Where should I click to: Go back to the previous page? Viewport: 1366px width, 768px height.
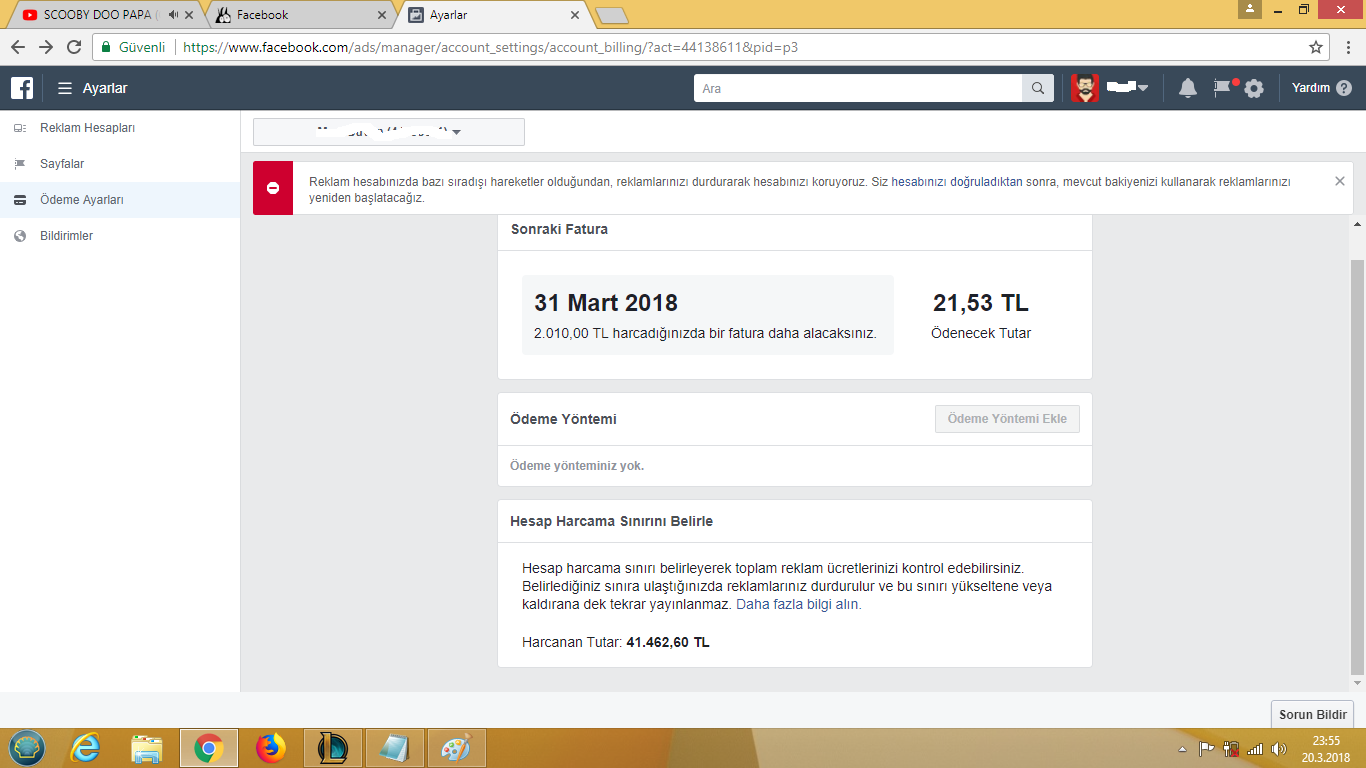[18, 47]
